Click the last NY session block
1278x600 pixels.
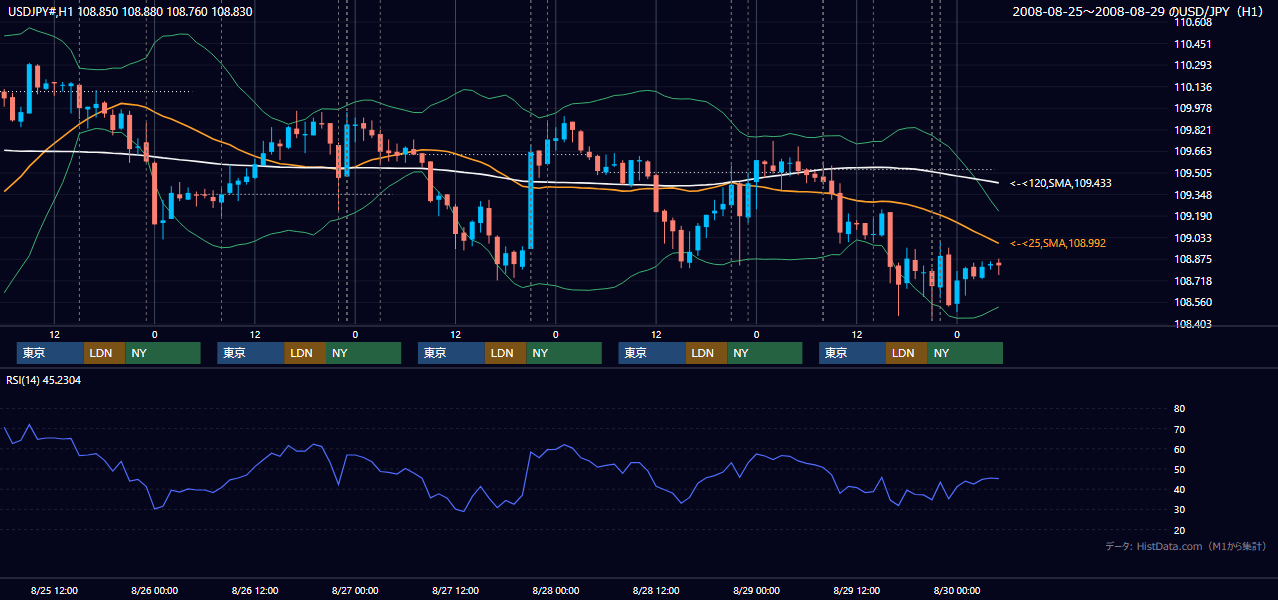(x=964, y=353)
